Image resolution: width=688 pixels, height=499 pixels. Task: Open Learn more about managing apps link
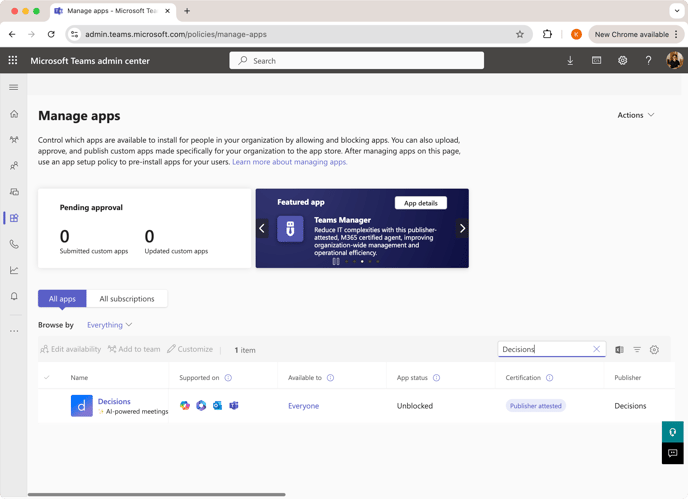(290, 162)
